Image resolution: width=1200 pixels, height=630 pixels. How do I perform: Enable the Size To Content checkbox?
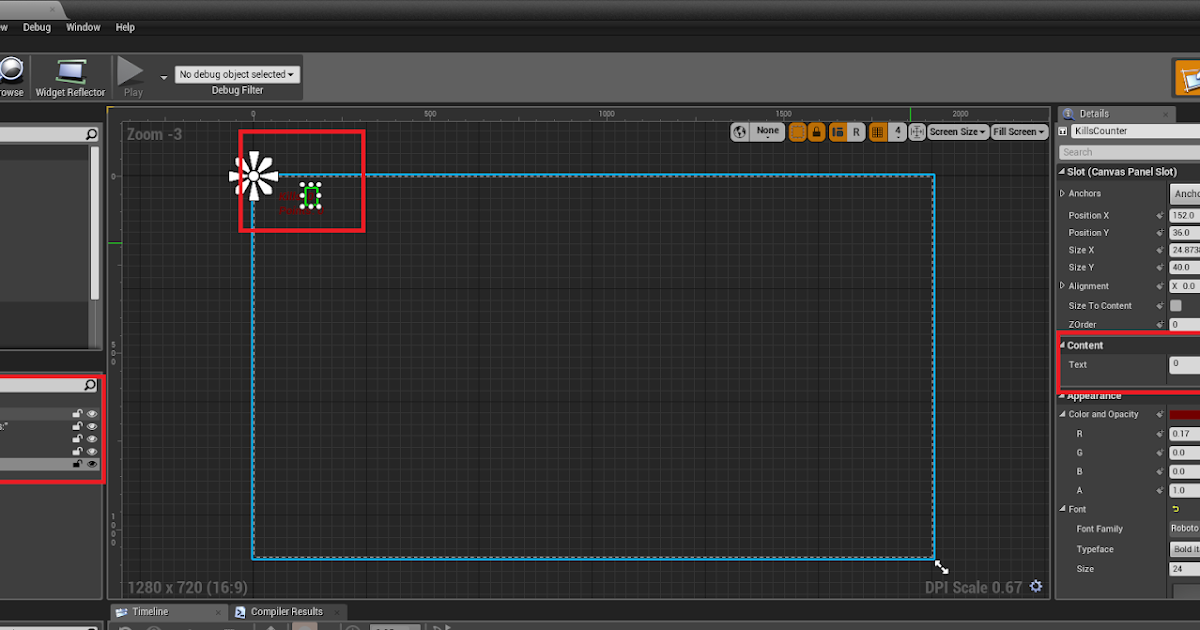[x=1178, y=305]
